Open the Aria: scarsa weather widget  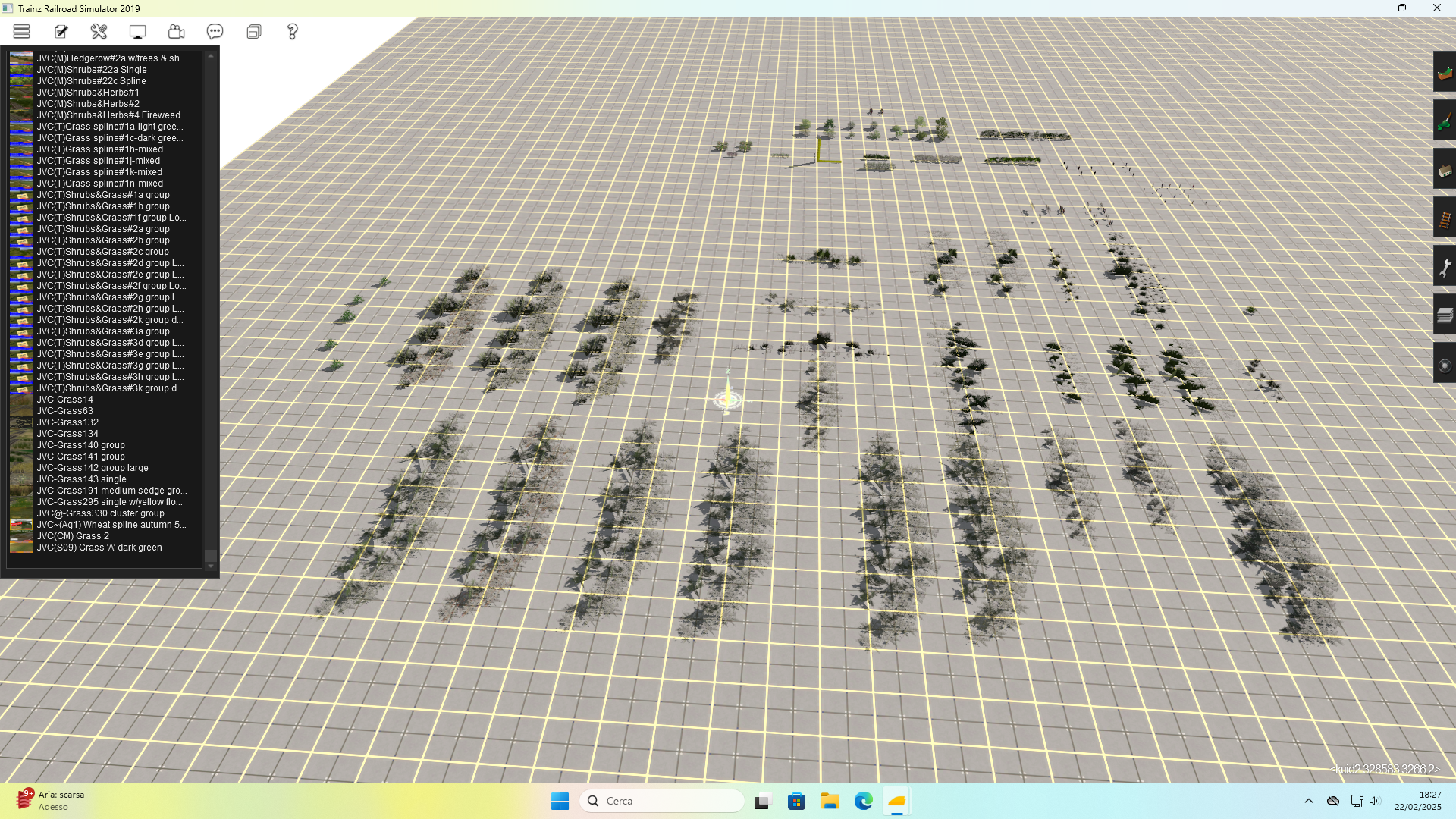coord(52,801)
